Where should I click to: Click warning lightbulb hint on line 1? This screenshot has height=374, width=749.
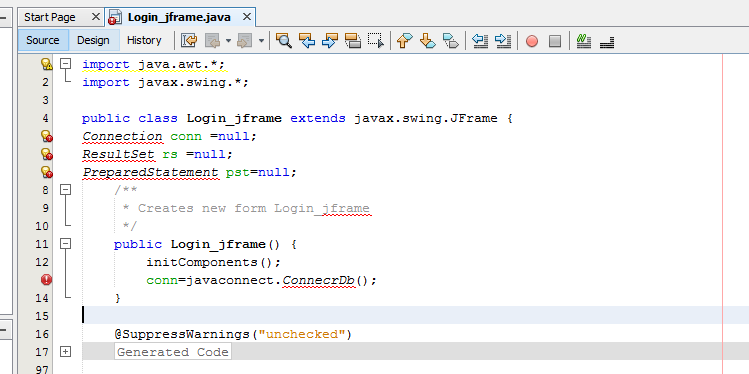click(46, 64)
